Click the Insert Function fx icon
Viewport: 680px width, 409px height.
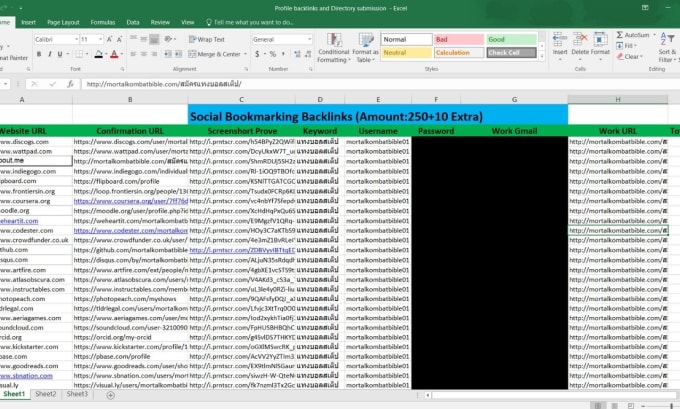(70, 84)
